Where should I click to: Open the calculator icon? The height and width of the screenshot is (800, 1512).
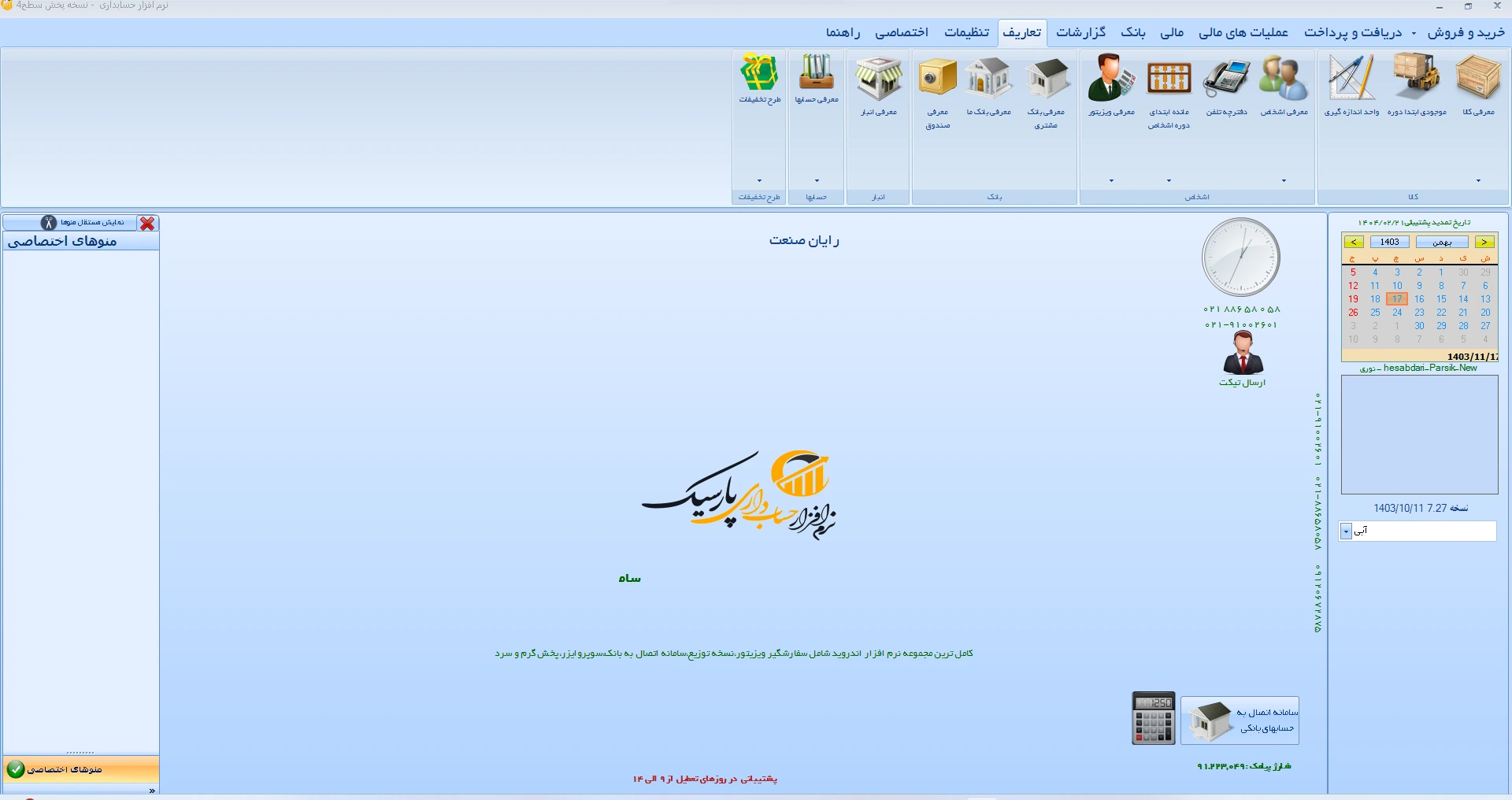click(x=1153, y=717)
